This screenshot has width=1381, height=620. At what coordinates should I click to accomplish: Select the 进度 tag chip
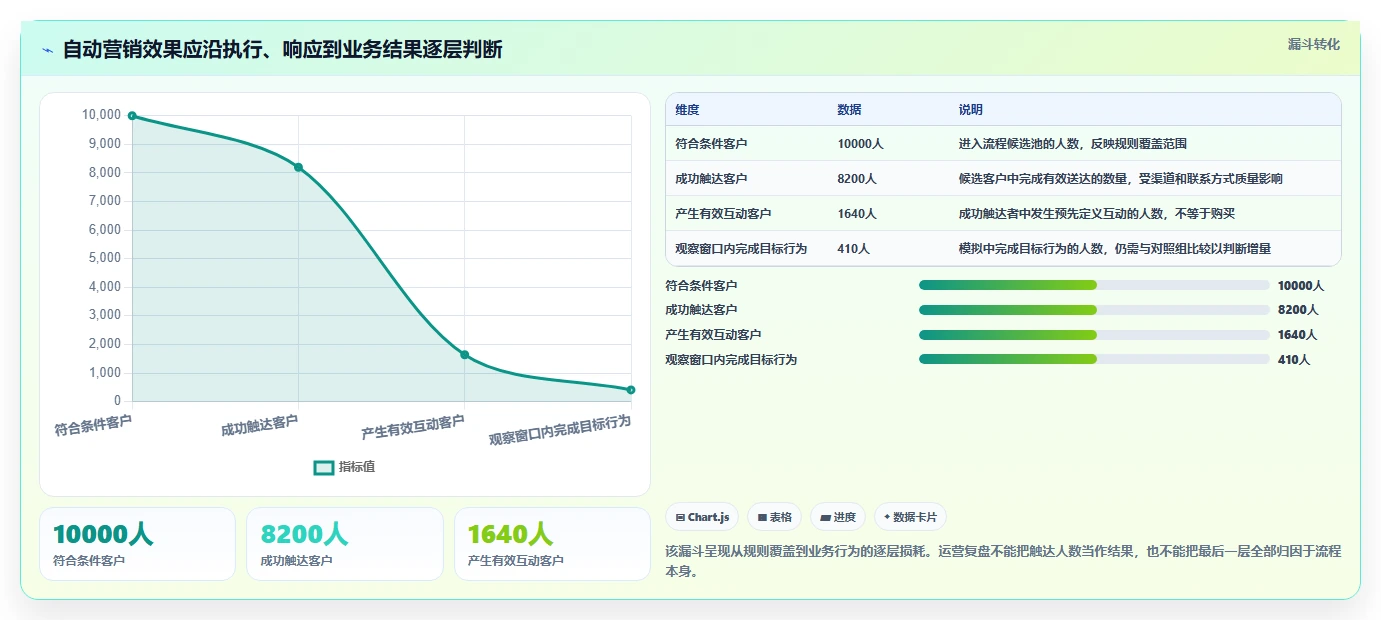tap(838, 517)
